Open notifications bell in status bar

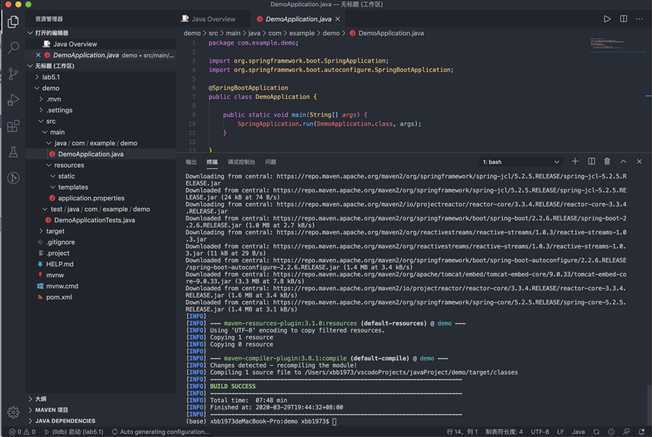pos(642,432)
